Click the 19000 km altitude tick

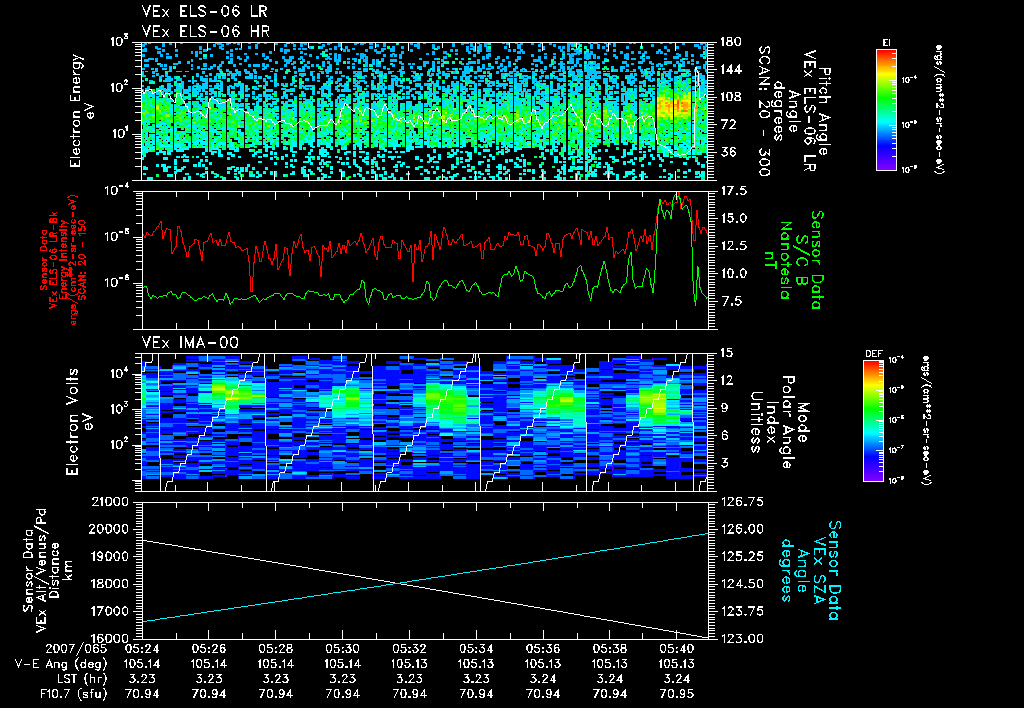[108, 556]
